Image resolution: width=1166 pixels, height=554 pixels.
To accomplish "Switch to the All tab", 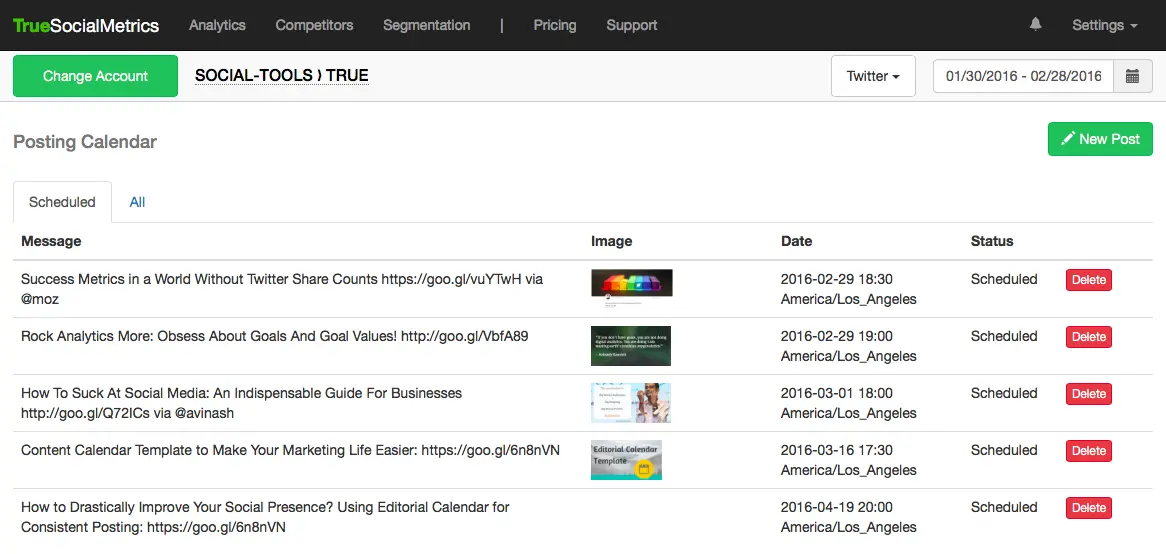I will (137, 202).
